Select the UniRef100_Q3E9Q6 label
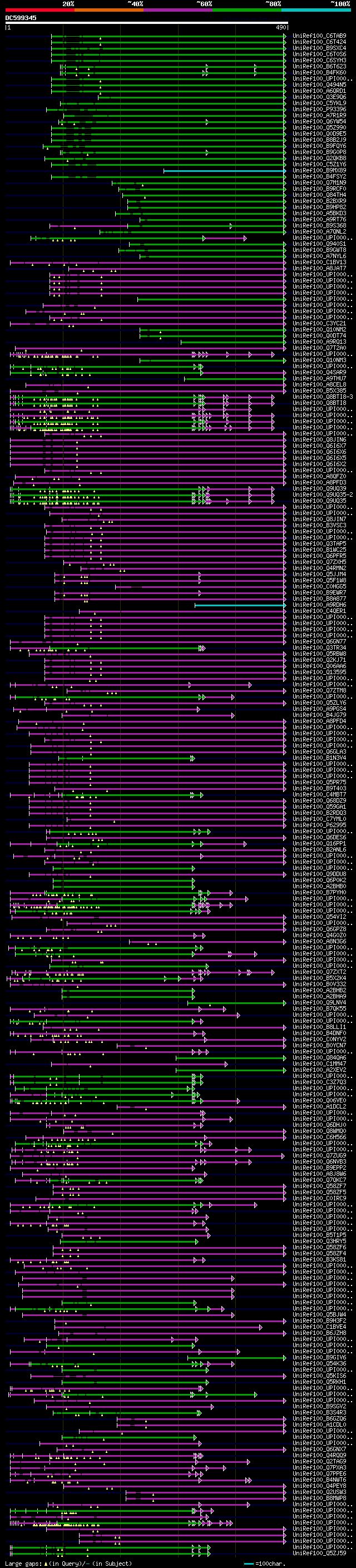The image size is (356, 1568). tap(319, 97)
